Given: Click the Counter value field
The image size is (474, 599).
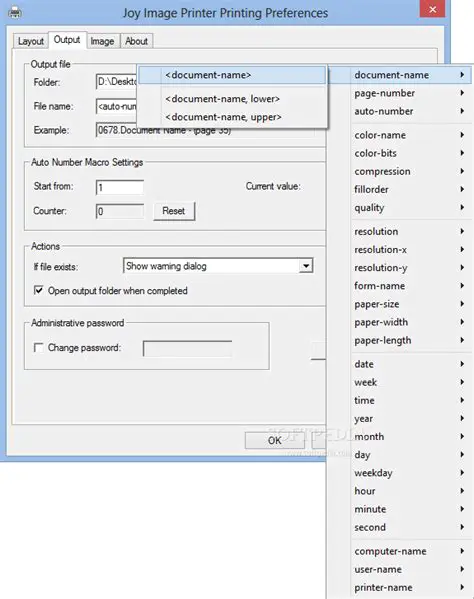Looking at the screenshot, I should 120,211.
